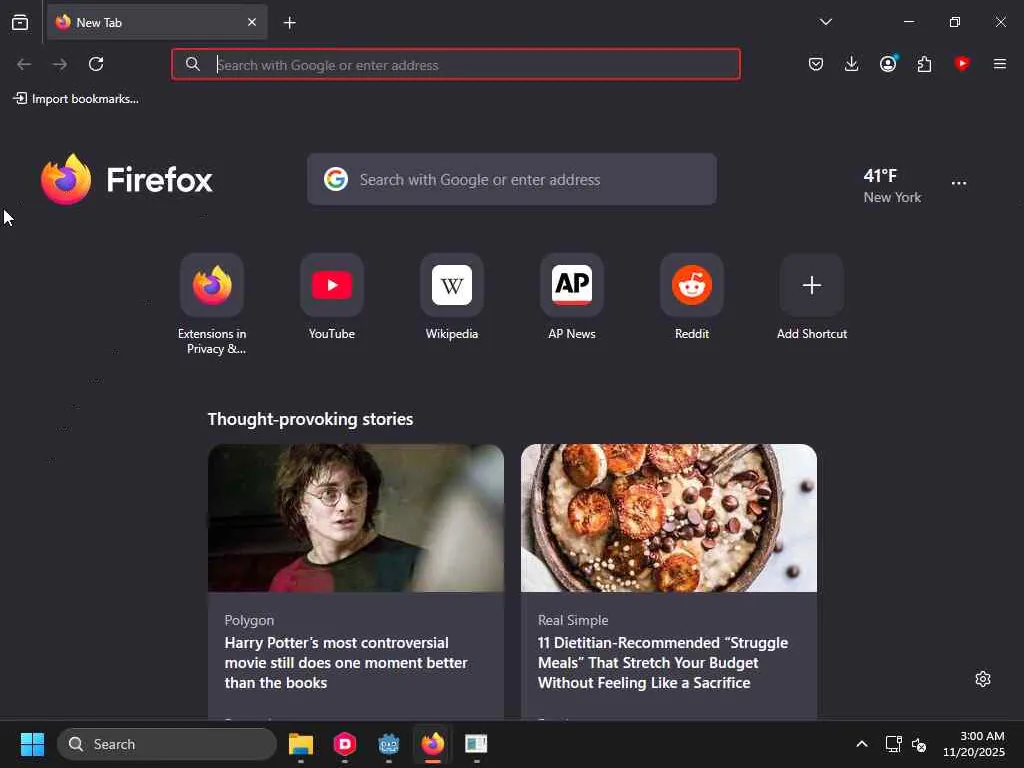Click the page's Google search box
The image size is (1024, 768).
(512, 180)
